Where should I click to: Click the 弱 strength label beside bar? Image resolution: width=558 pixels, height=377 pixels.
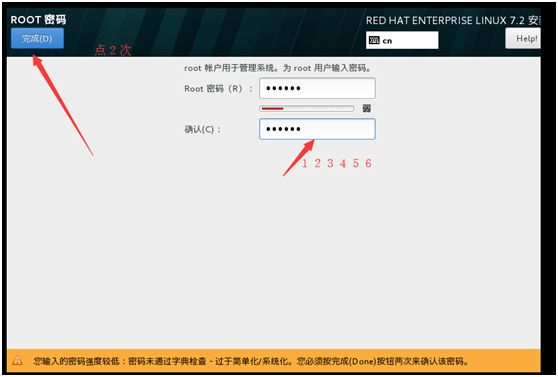coord(367,108)
